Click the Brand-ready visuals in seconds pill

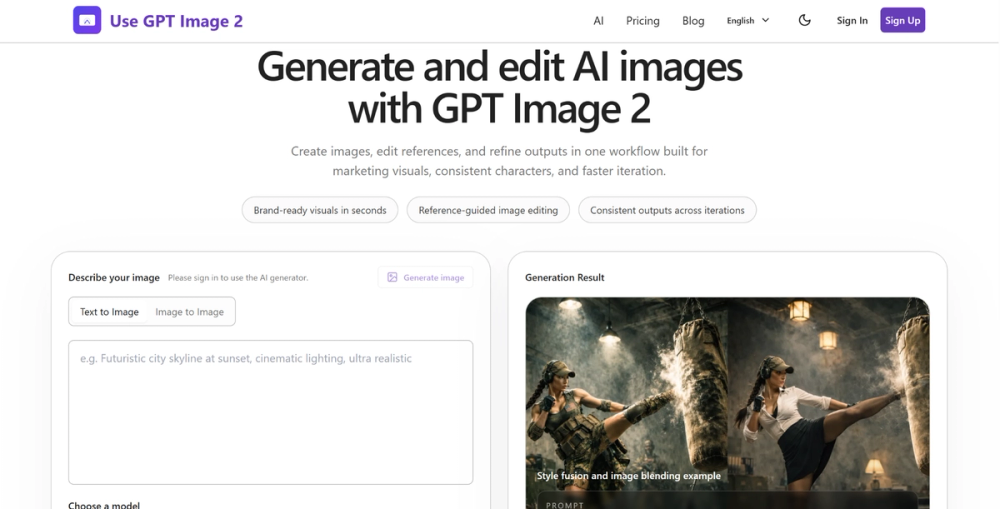320,210
